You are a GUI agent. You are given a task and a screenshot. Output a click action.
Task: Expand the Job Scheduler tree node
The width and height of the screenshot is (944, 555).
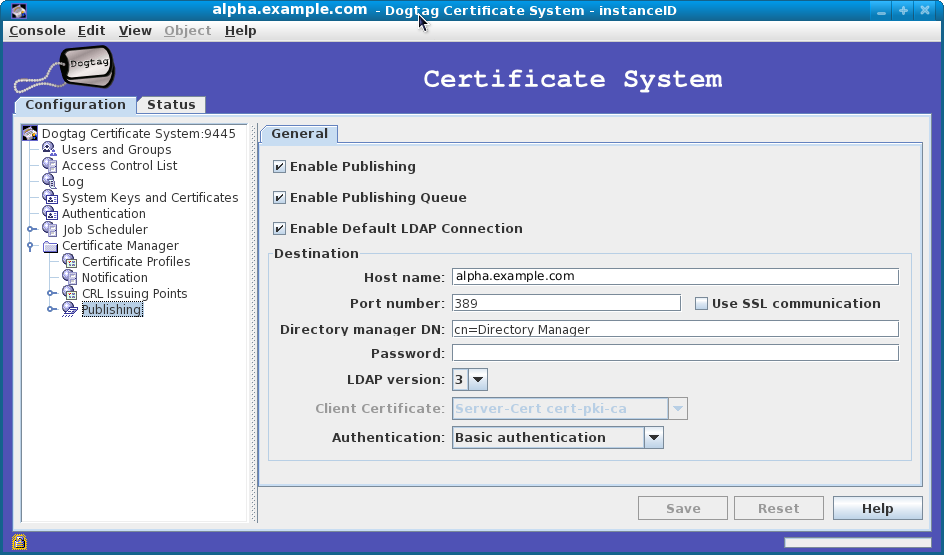pyautogui.click(x=31, y=229)
